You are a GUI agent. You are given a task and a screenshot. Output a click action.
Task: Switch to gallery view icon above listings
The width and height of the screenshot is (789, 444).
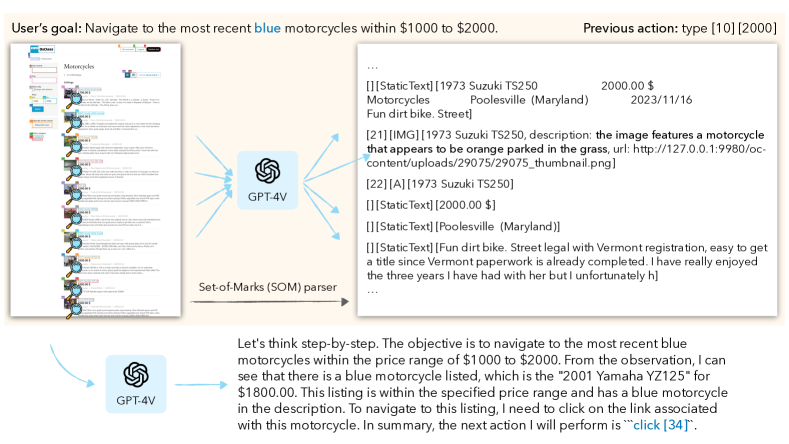133,75
